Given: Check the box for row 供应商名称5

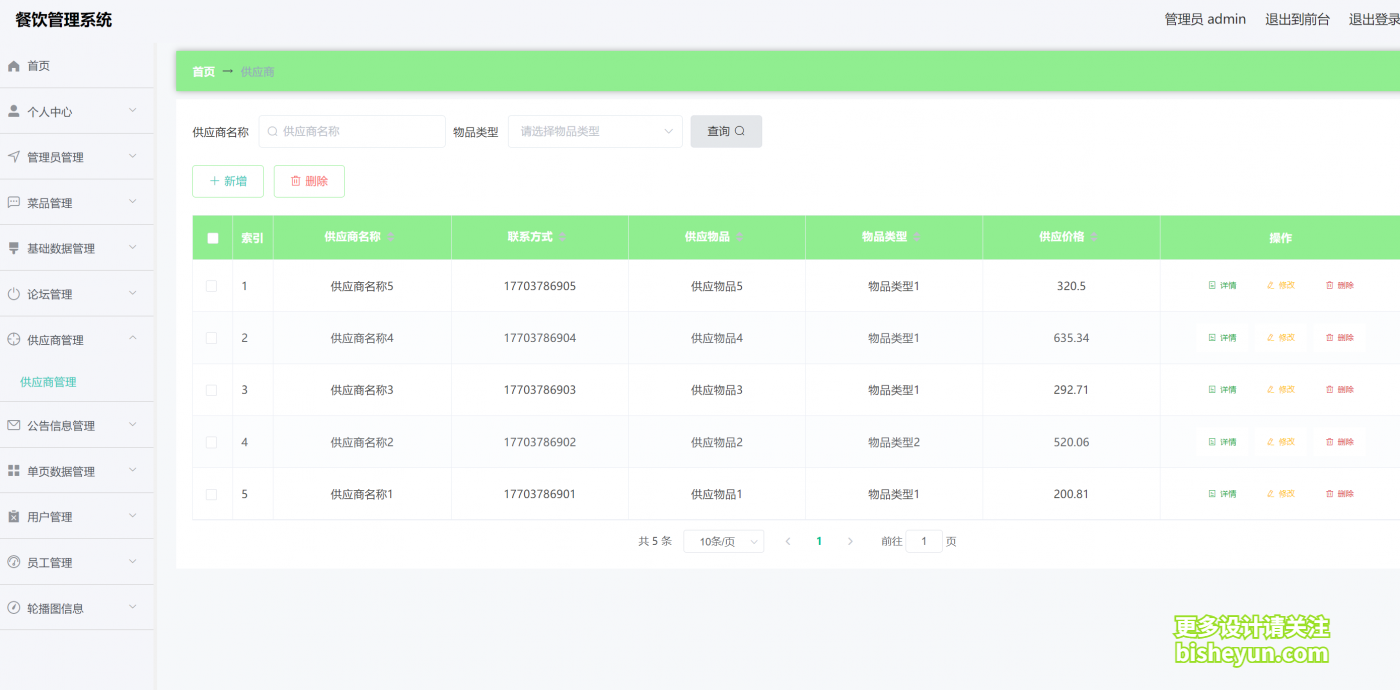Looking at the screenshot, I should [x=211, y=286].
